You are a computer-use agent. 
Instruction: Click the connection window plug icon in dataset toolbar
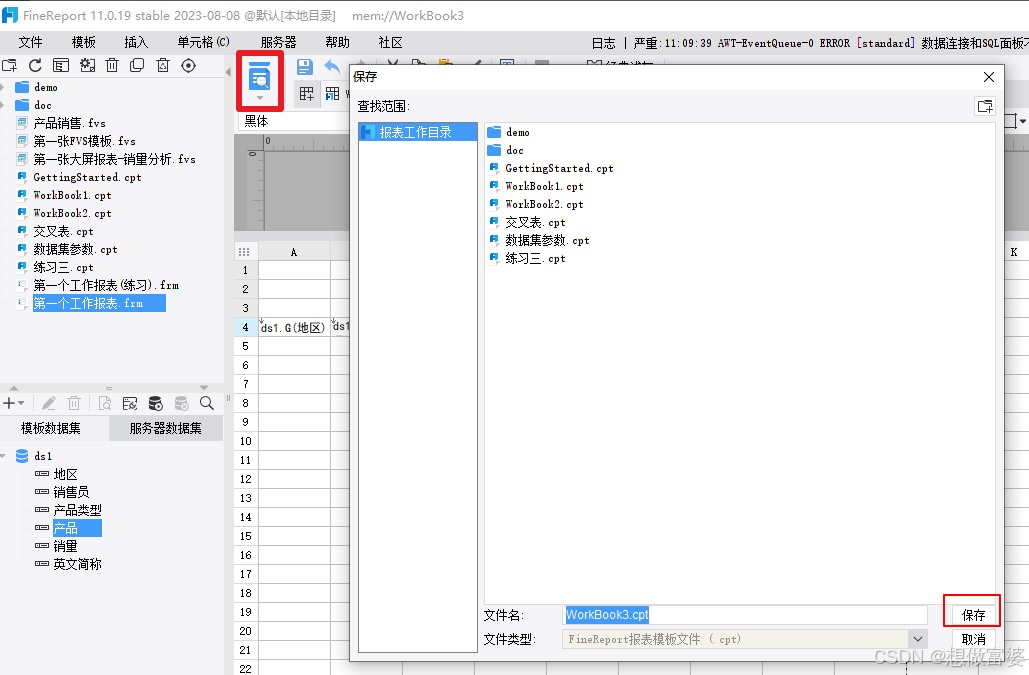coord(130,403)
